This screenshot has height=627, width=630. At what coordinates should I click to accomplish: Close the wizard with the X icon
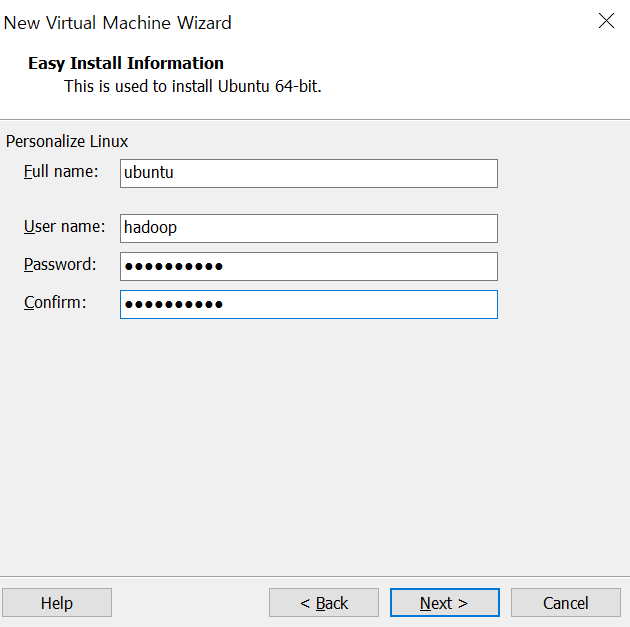coord(606,20)
